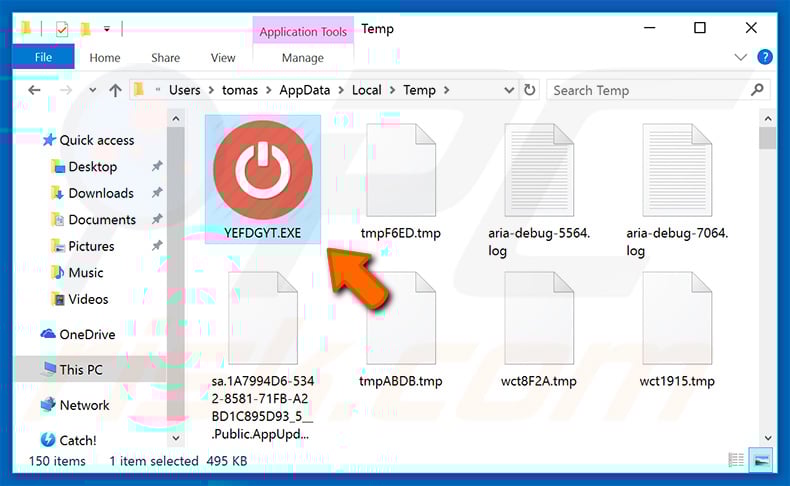
Task: Select the aria-debug-7064.log file icon
Action: (x=677, y=170)
